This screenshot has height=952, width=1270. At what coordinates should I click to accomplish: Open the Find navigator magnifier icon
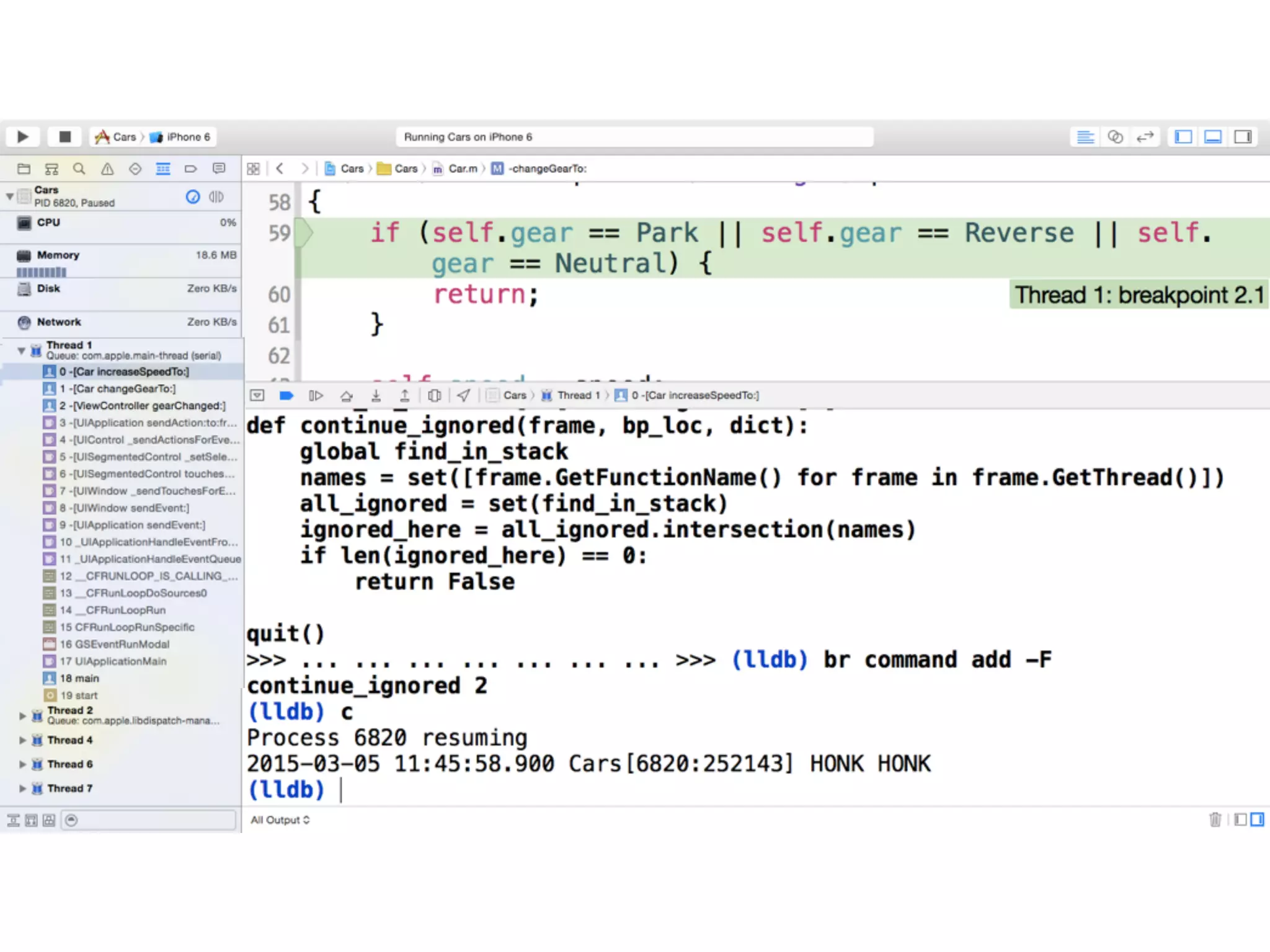[x=79, y=169]
